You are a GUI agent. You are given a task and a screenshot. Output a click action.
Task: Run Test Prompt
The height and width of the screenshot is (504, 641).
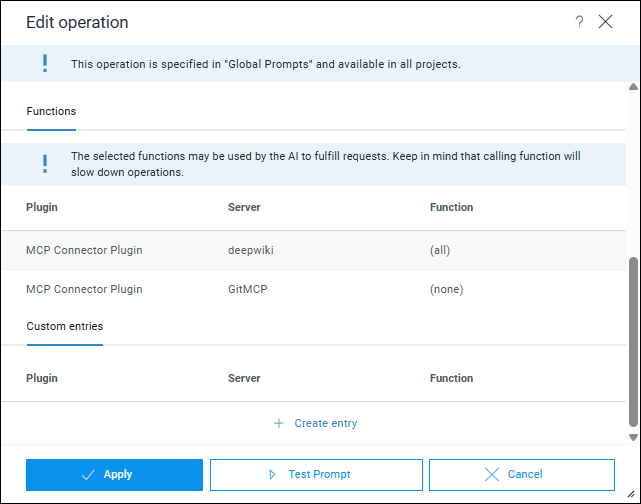pyautogui.click(x=316, y=474)
